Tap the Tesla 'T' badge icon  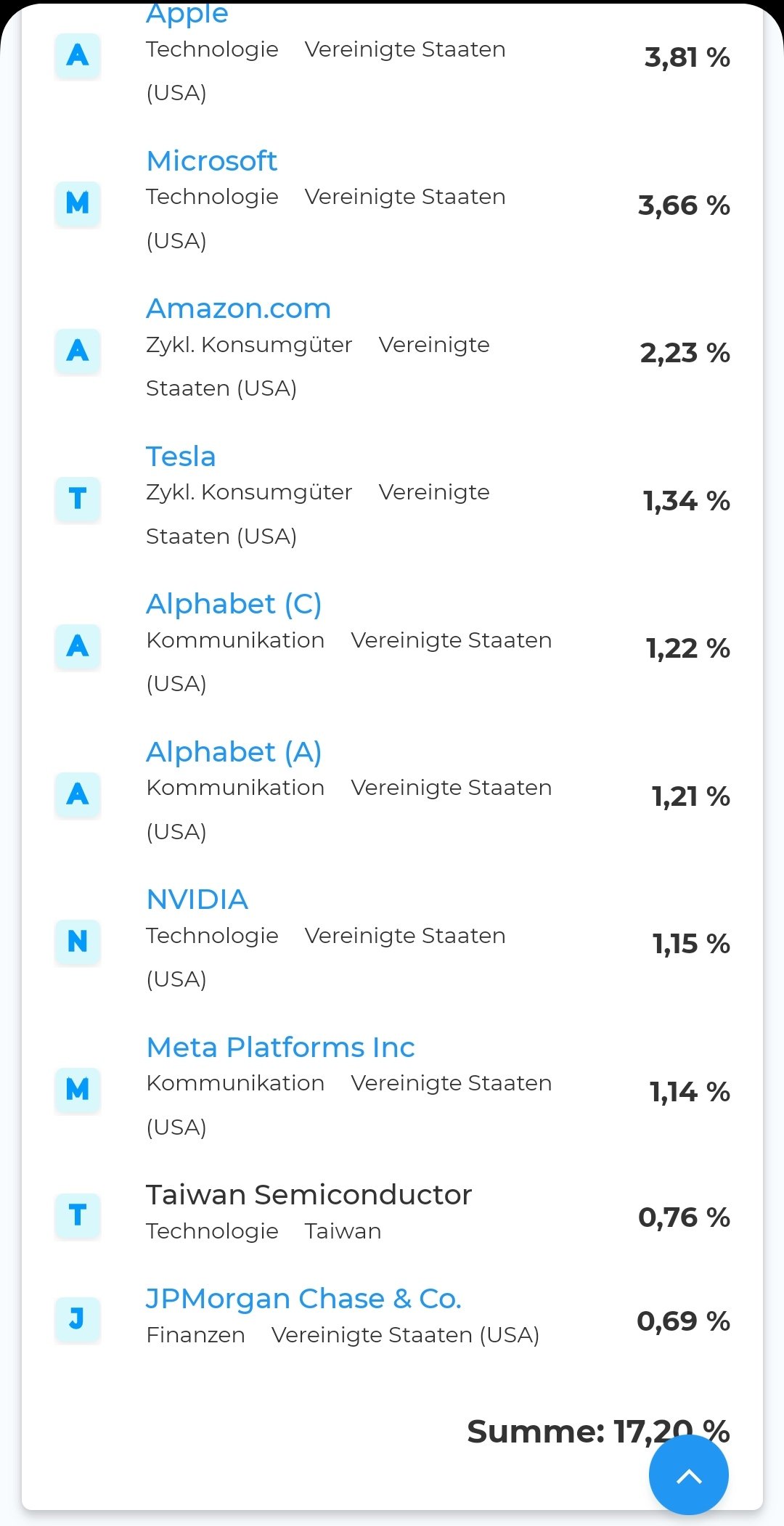tap(78, 499)
